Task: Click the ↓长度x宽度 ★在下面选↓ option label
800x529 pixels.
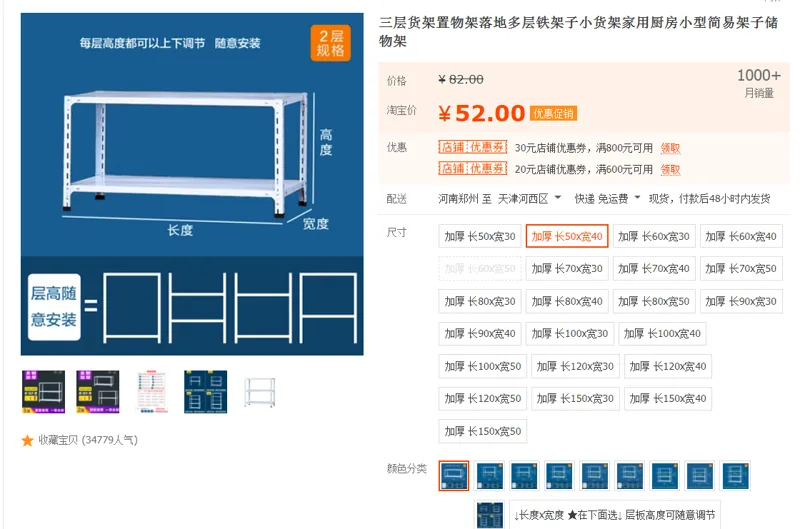Action: click(x=615, y=515)
